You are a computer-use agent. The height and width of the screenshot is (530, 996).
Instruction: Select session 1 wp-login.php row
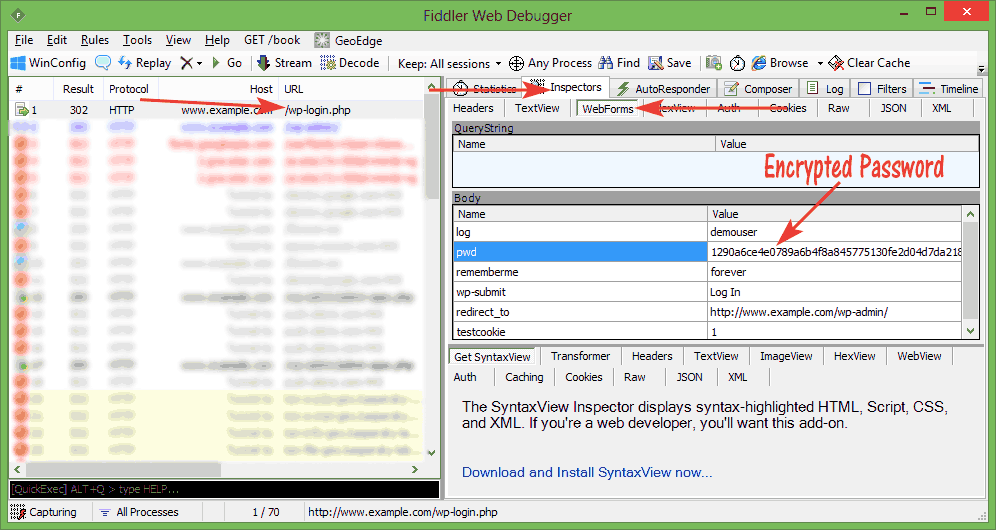click(x=217, y=110)
